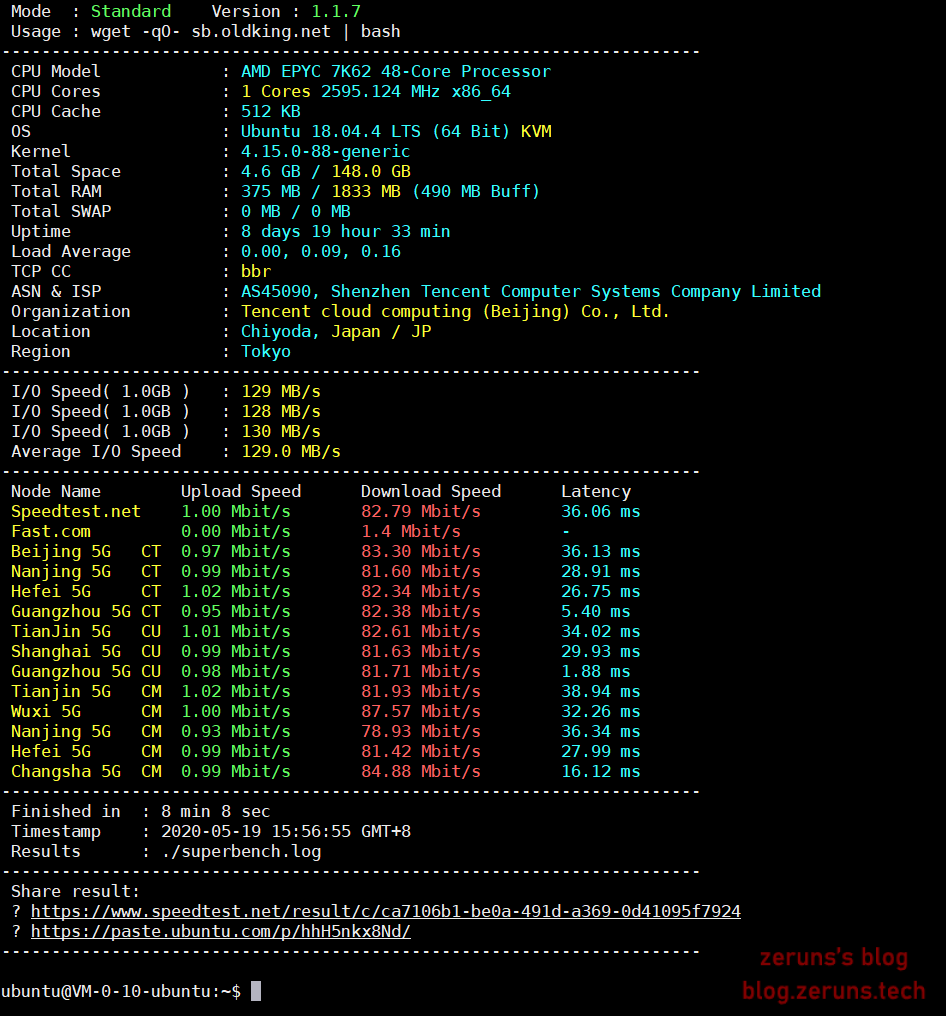946x1016 pixels.
Task: Click the Download Speed column header
Action: click(430, 491)
